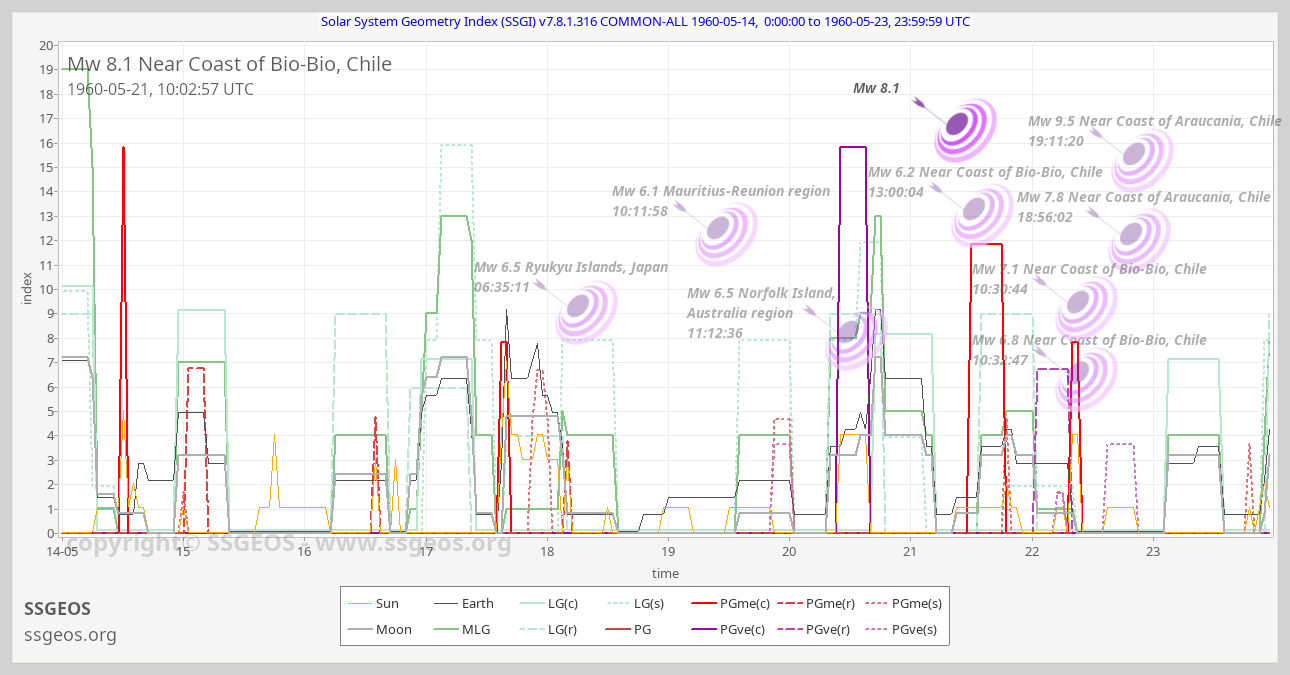Toggle the MLG series in the legend

coord(462,629)
